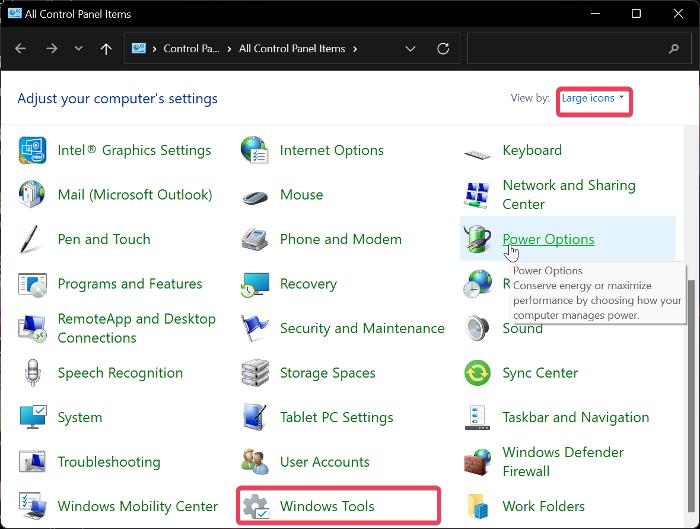
Task: Open the Internet Options link
Action: (331, 150)
